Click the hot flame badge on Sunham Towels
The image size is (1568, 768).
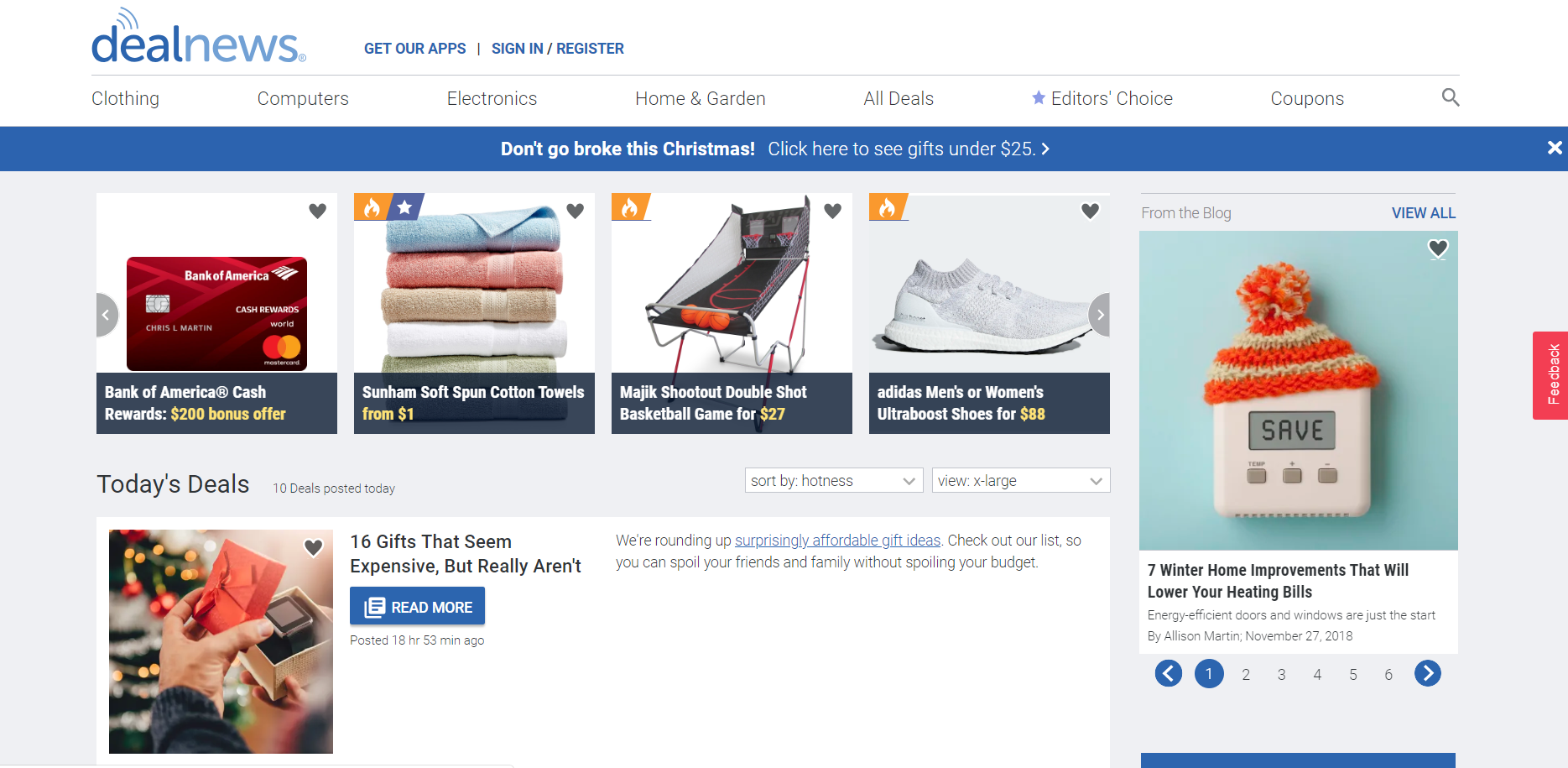(x=372, y=206)
